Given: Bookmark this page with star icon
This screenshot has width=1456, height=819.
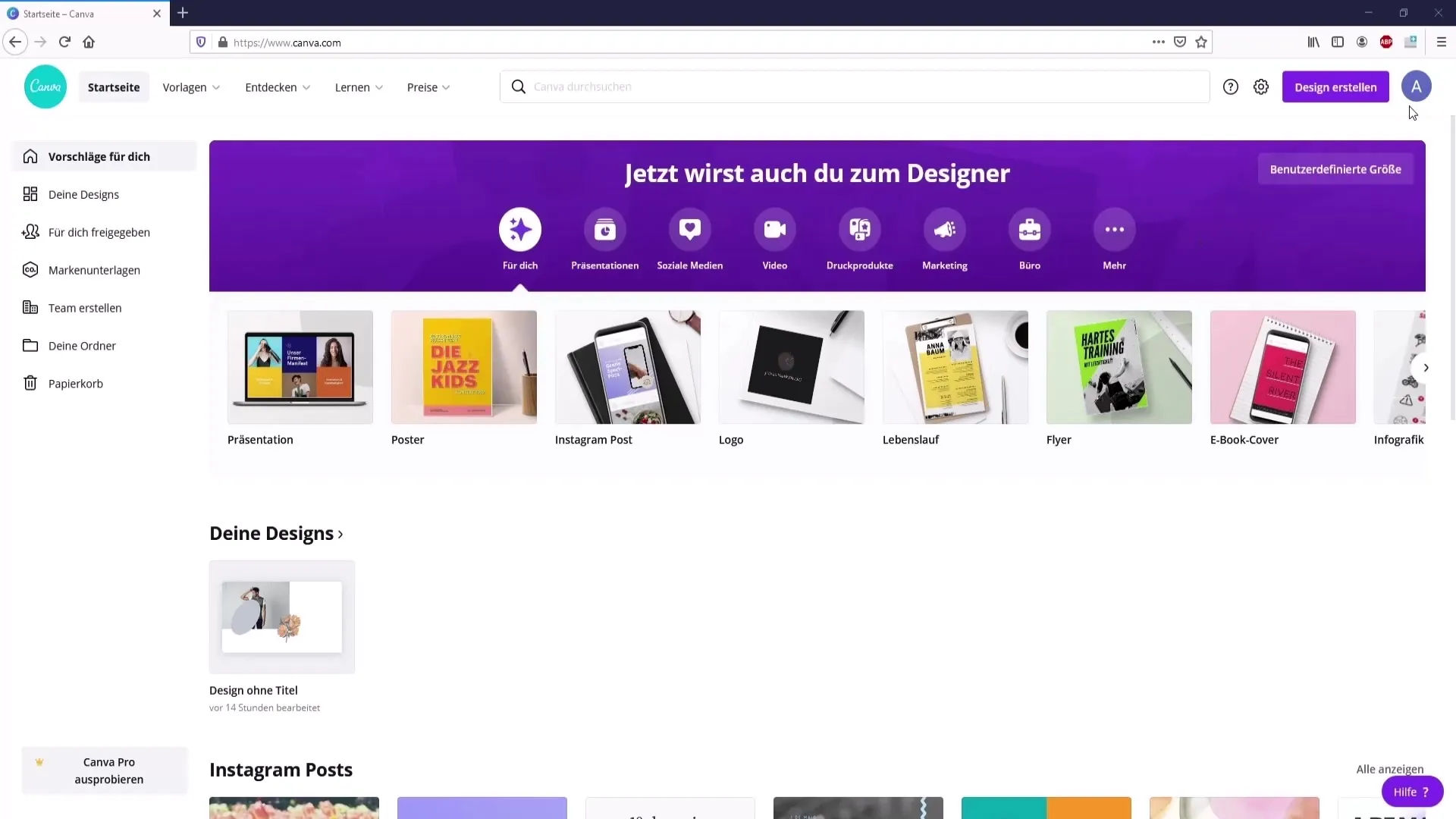Looking at the screenshot, I should [x=1201, y=42].
